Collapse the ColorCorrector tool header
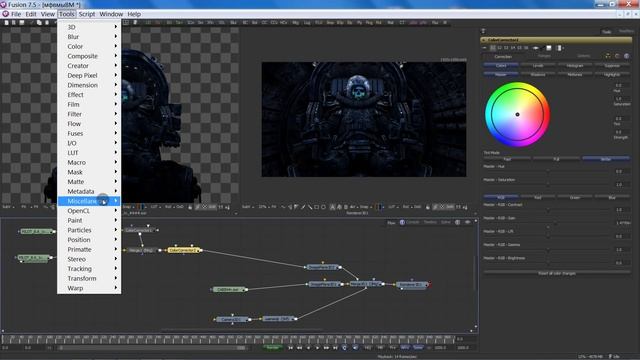640x360 pixels. point(484,40)
